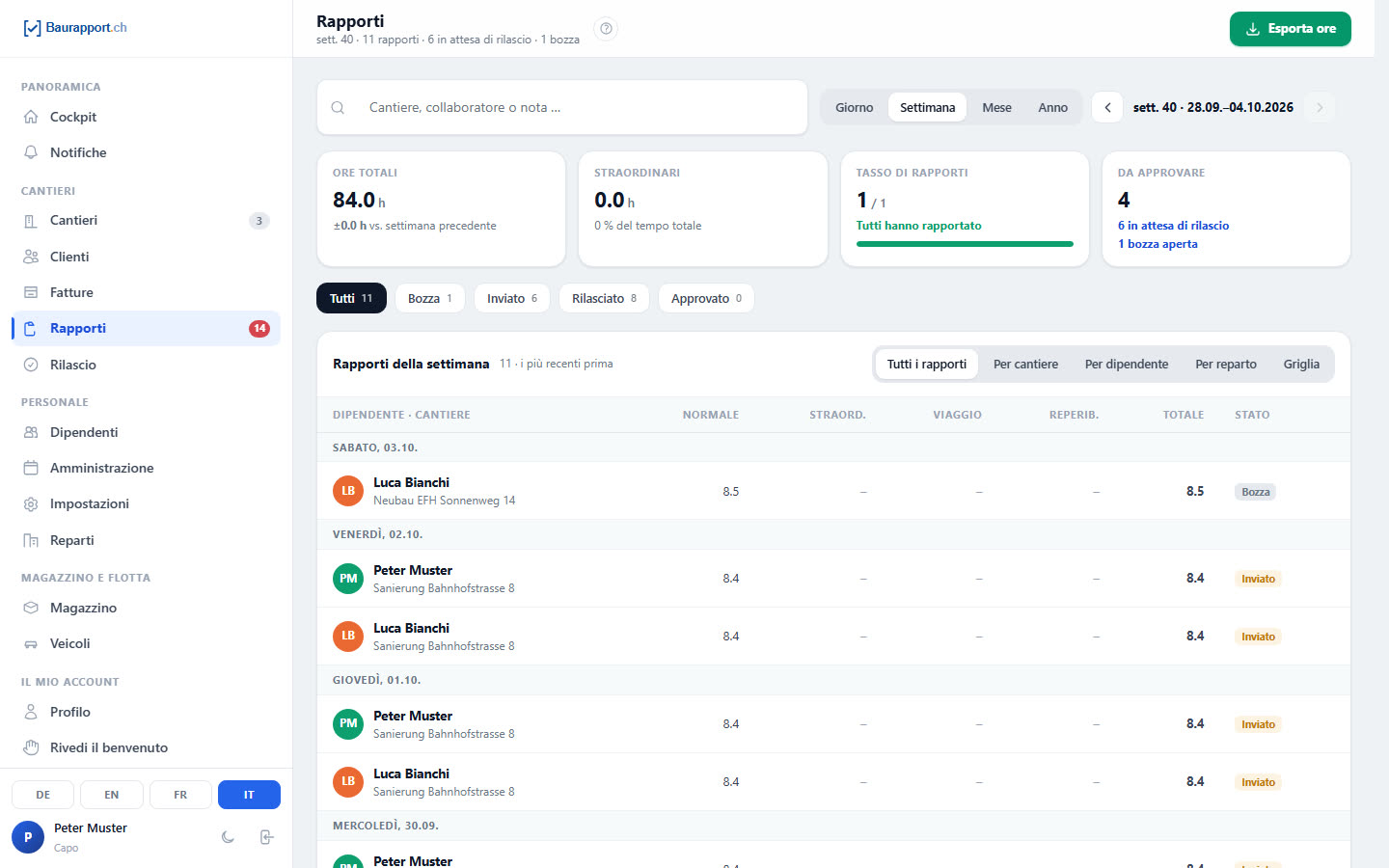Click the Profilo user icon
1389x868 pixels.
point(31,712)
